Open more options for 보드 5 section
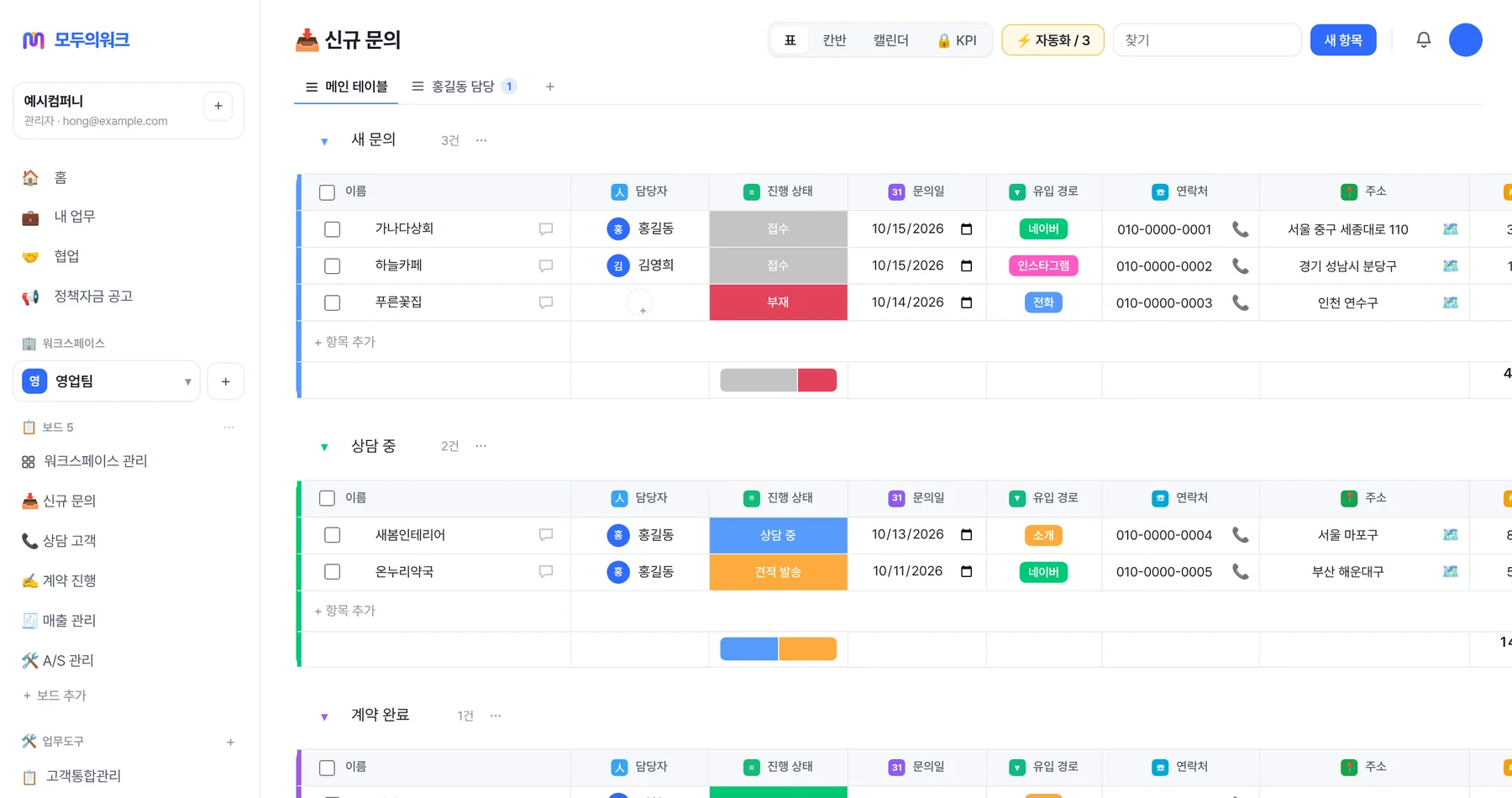Screen dimensions: 1512x798 [x=228, y=427]
